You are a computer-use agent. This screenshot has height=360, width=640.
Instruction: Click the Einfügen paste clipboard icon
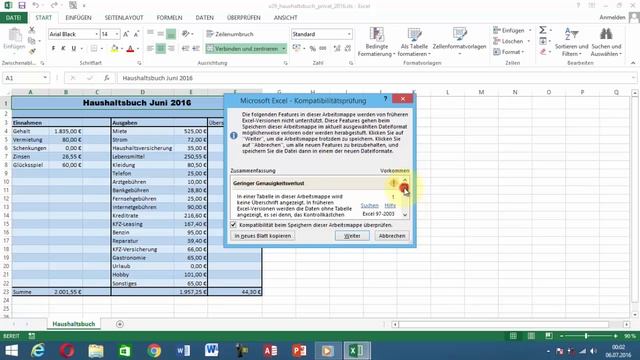point(15,36)
